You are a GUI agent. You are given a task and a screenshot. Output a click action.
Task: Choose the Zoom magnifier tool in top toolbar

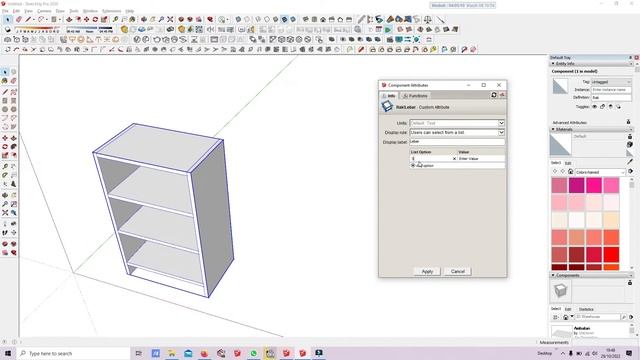click(x=161, y=19)
